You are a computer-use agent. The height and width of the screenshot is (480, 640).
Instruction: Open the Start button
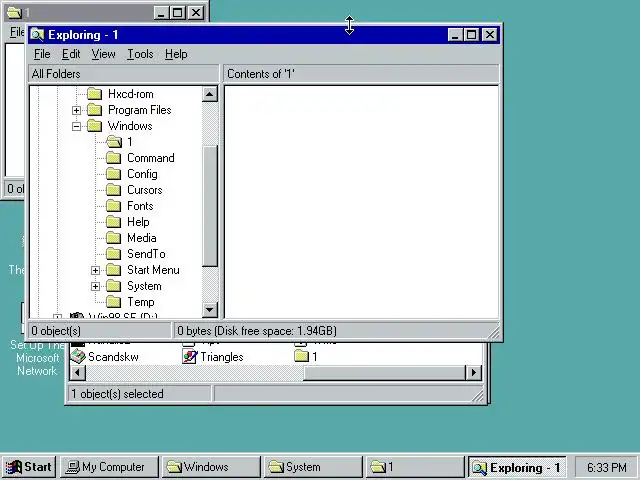click(28, 467)
